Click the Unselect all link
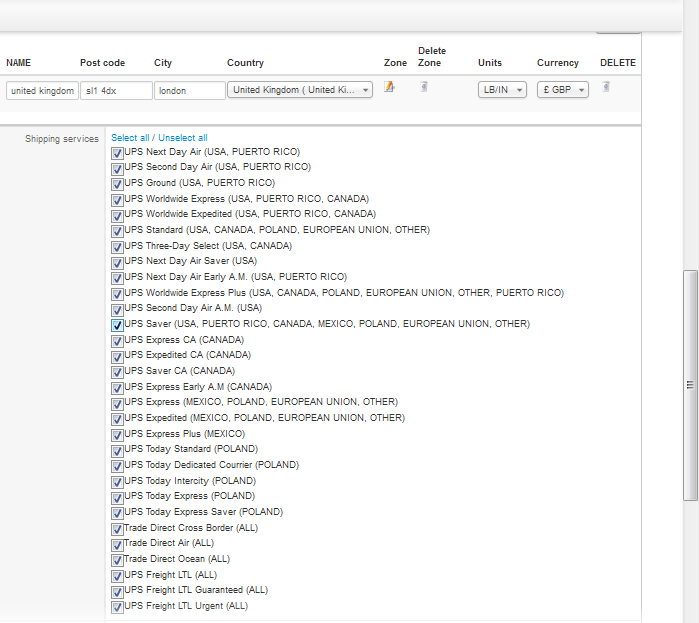The width and height of the screenshot is (699, 623). point(183,138)
